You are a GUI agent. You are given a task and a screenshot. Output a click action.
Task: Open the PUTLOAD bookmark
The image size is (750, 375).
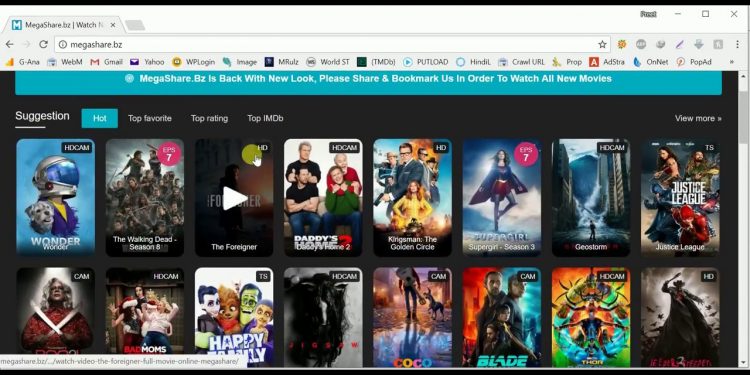[x=426, y=62]
